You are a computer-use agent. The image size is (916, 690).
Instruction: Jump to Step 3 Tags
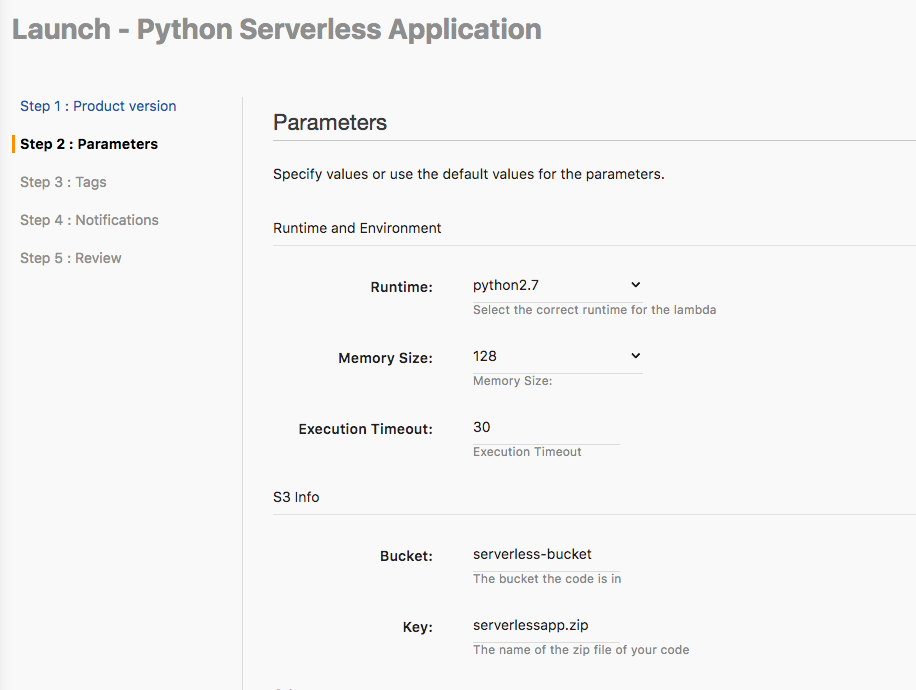[63, 182]
